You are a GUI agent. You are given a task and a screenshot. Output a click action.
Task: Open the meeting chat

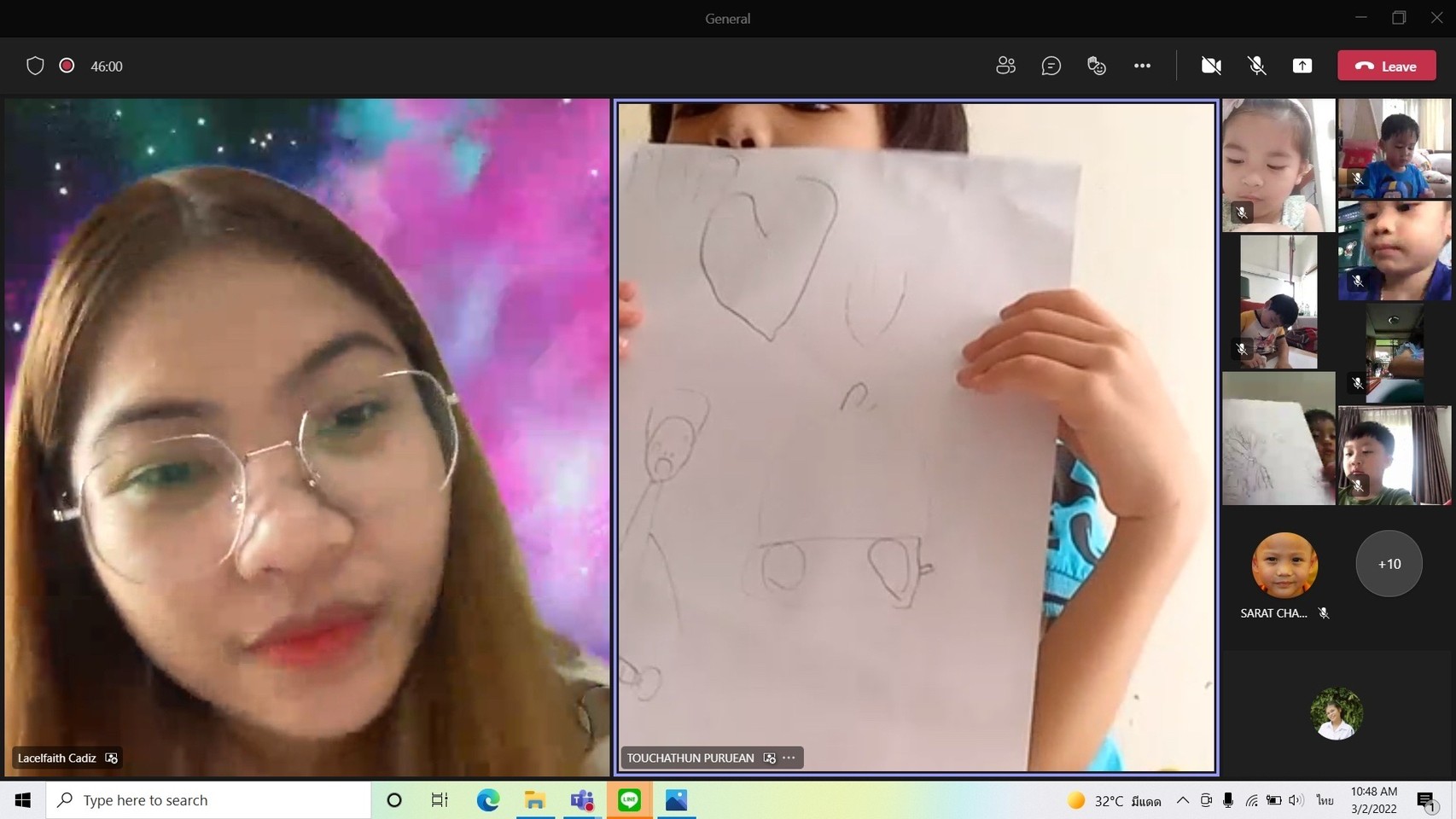point(1051,66)
